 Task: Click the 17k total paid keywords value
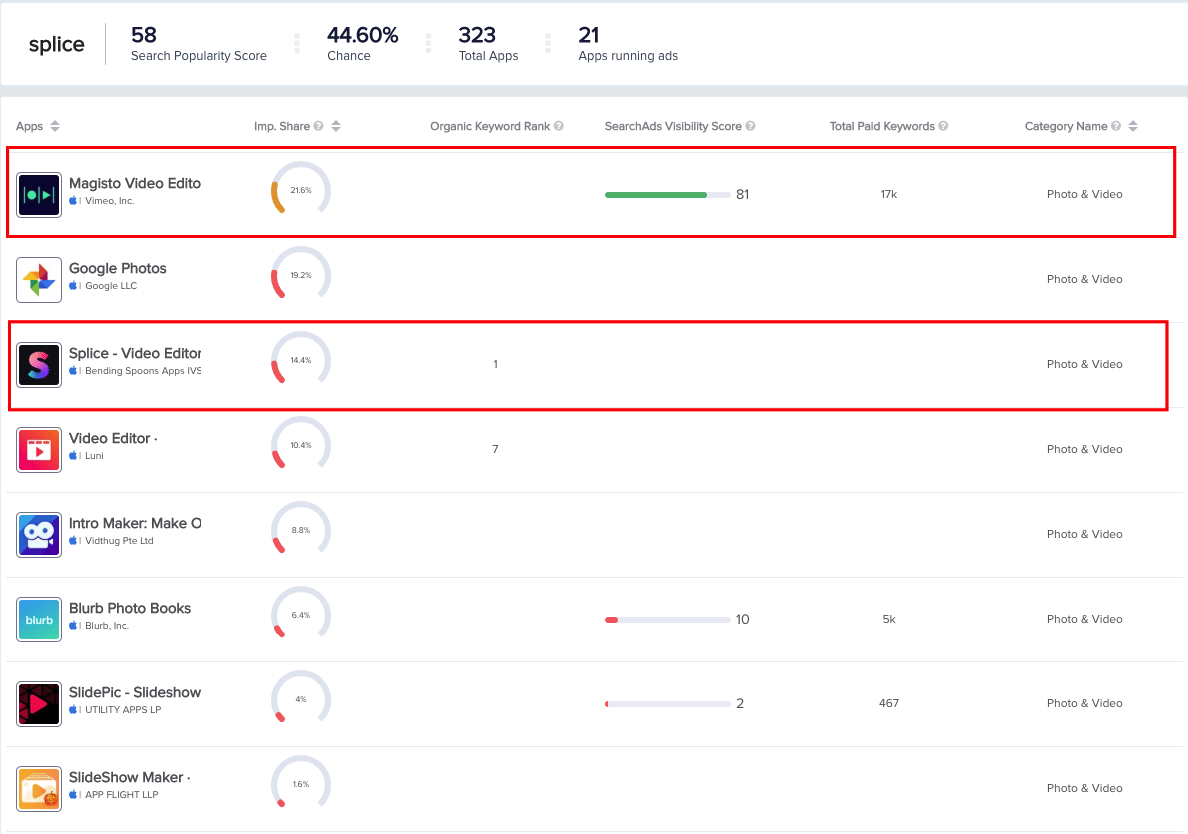coord(889,195)
